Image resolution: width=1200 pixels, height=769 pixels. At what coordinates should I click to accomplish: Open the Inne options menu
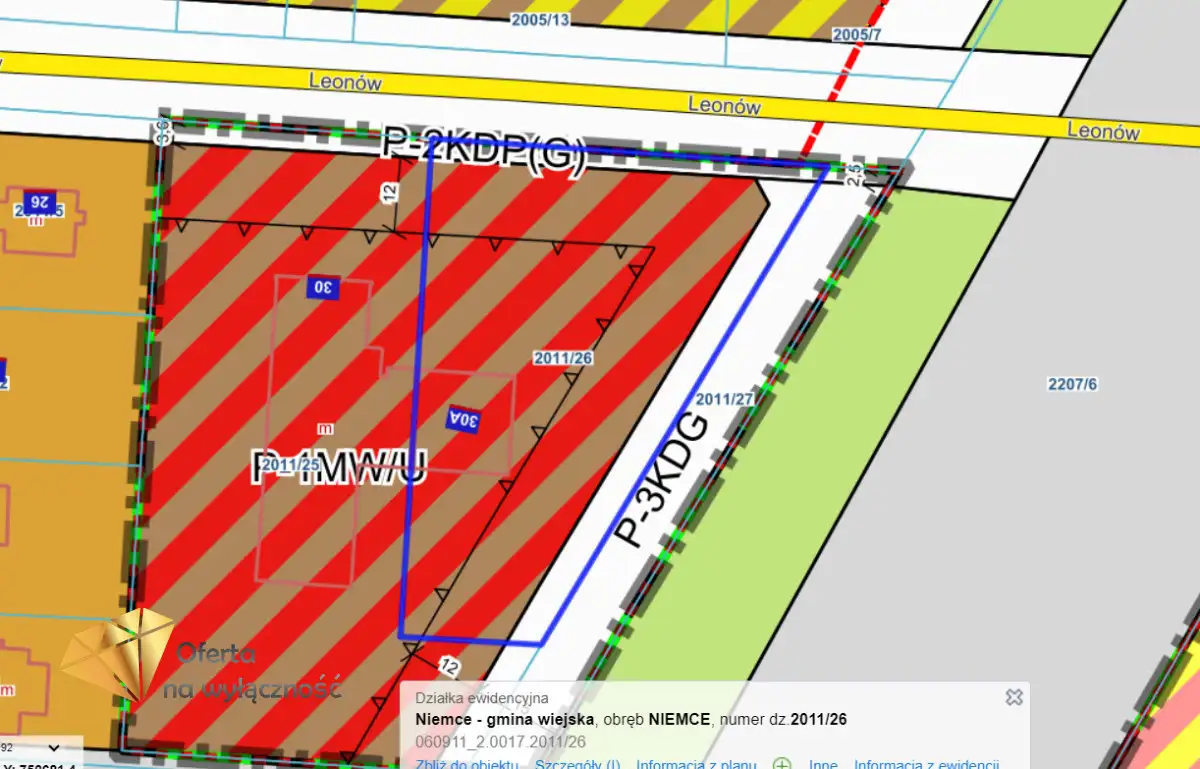click(823, 765)
